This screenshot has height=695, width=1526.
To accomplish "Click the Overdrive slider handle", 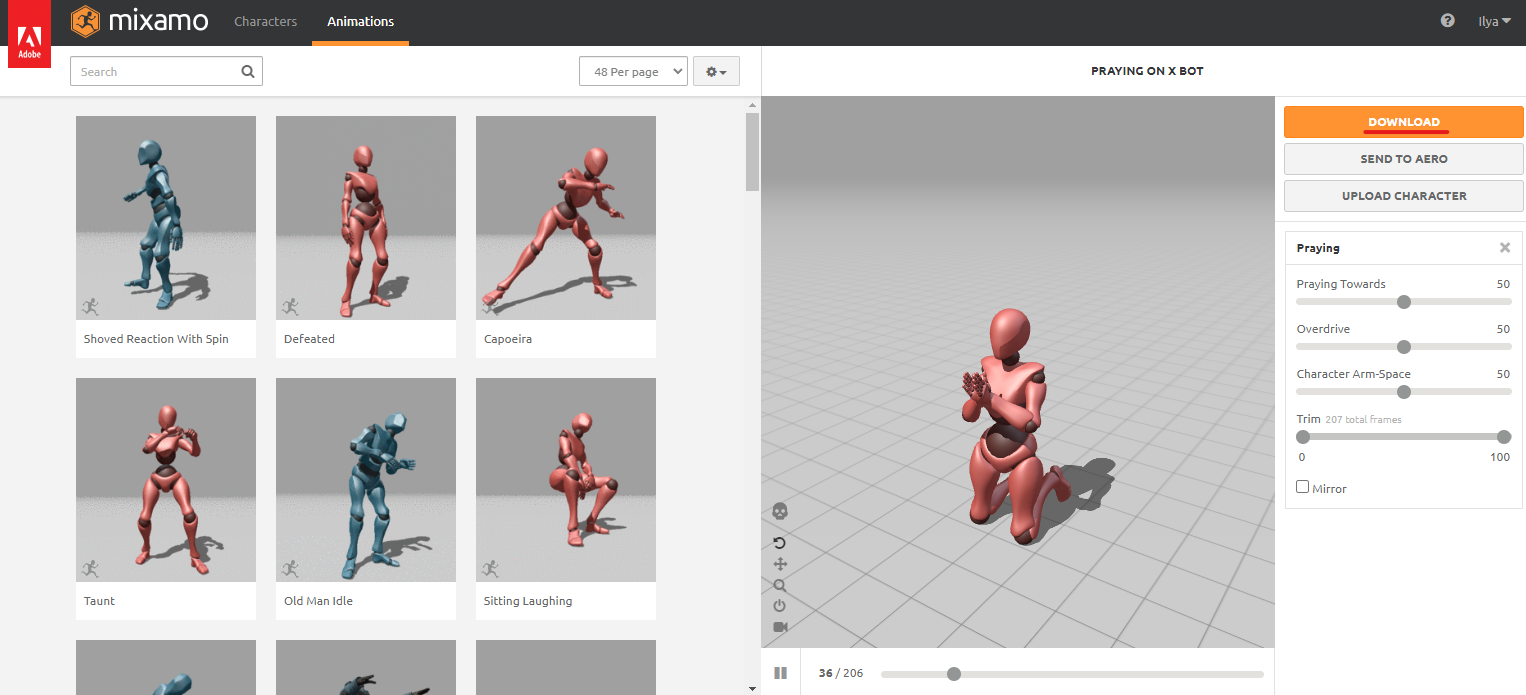I will (1404, 347).
